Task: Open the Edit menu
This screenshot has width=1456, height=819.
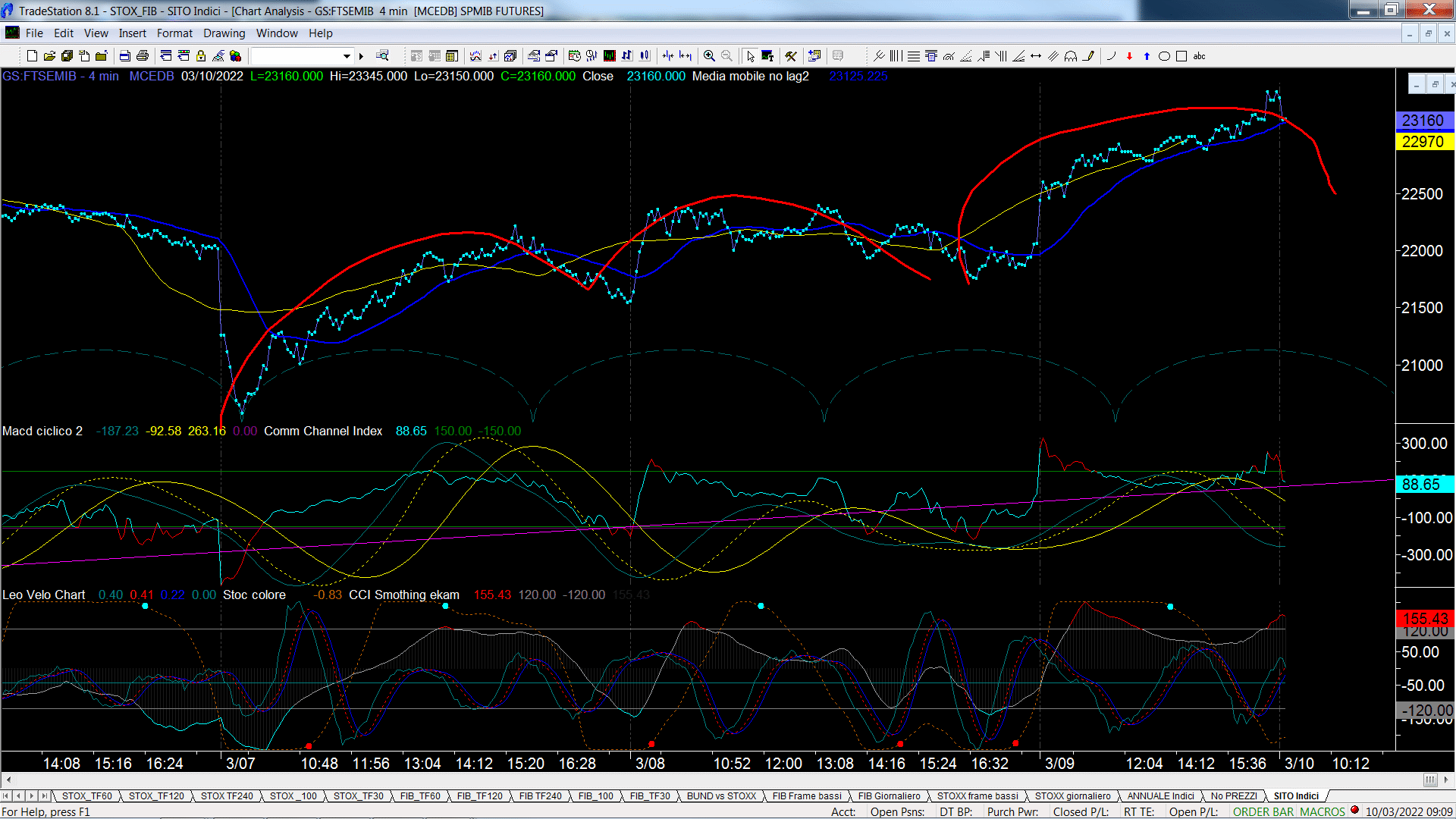Action: [x=64, y=33]
